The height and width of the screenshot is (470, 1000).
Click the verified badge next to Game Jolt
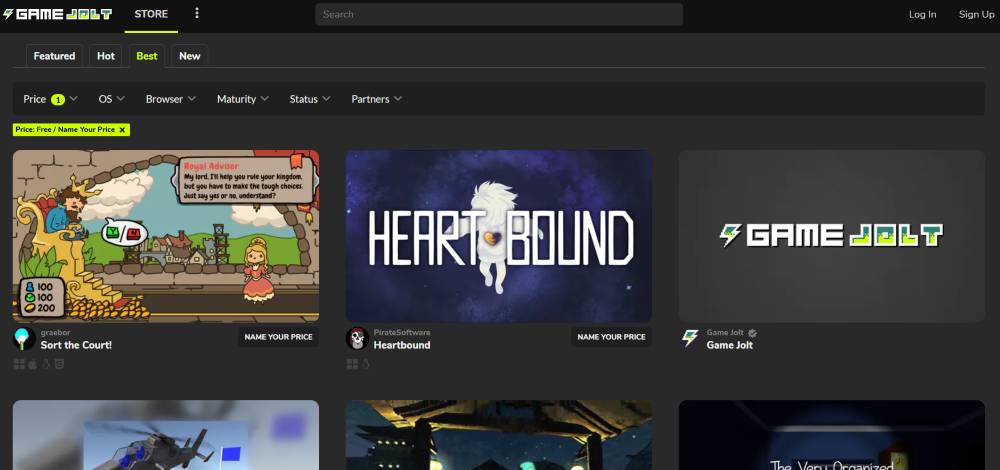click(753, 333)
